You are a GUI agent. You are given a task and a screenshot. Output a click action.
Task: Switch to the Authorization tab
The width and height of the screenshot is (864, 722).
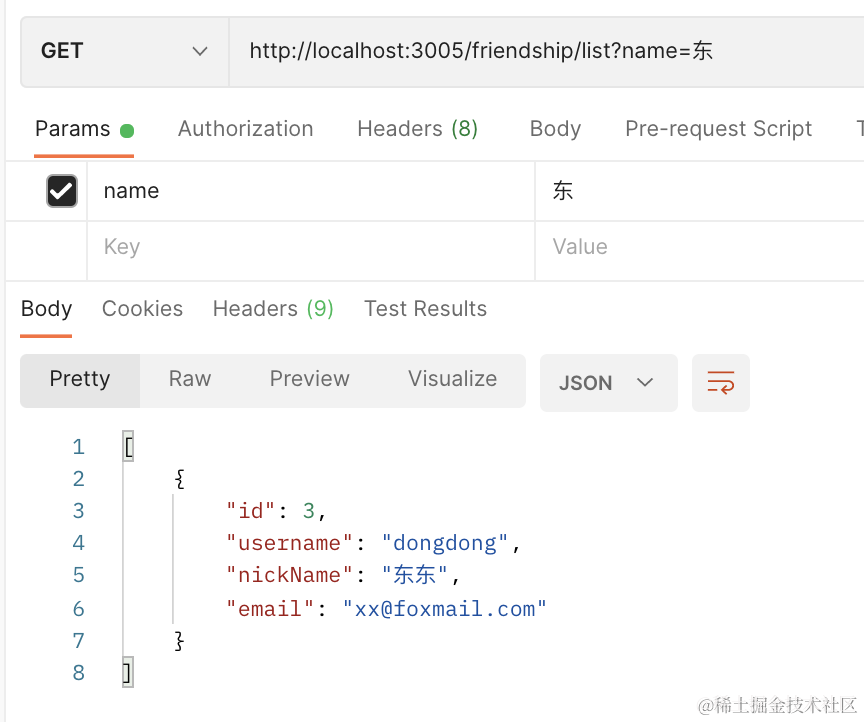(245, 129)
